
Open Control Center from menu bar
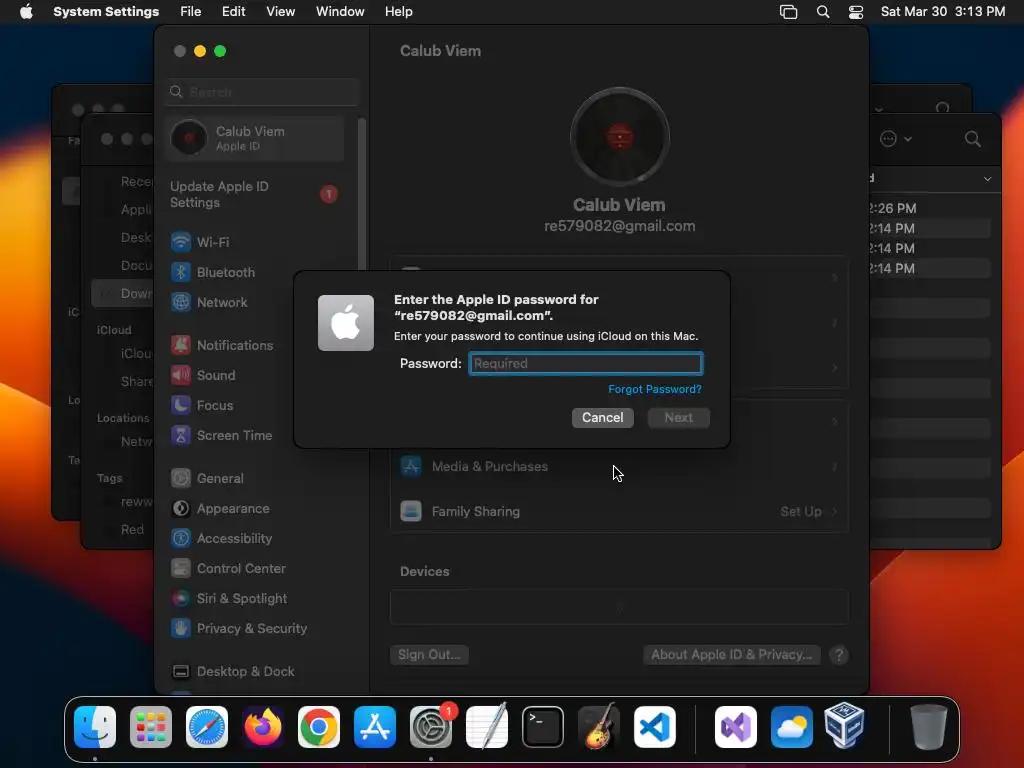click(x=856, y=12)
